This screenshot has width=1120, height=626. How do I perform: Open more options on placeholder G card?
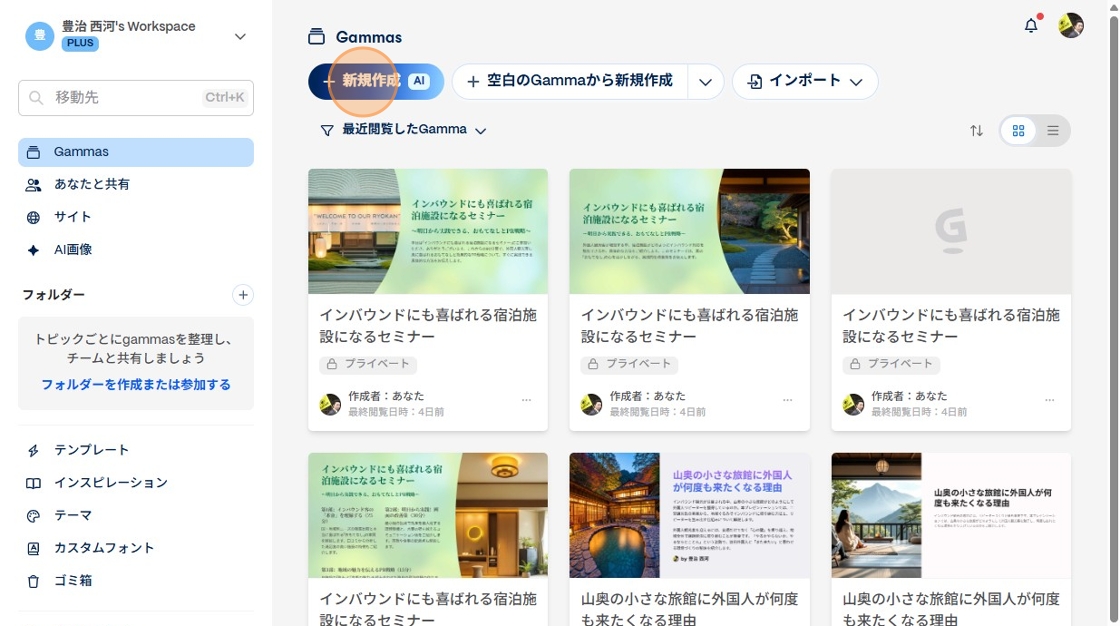click(x=1049, y=400)
